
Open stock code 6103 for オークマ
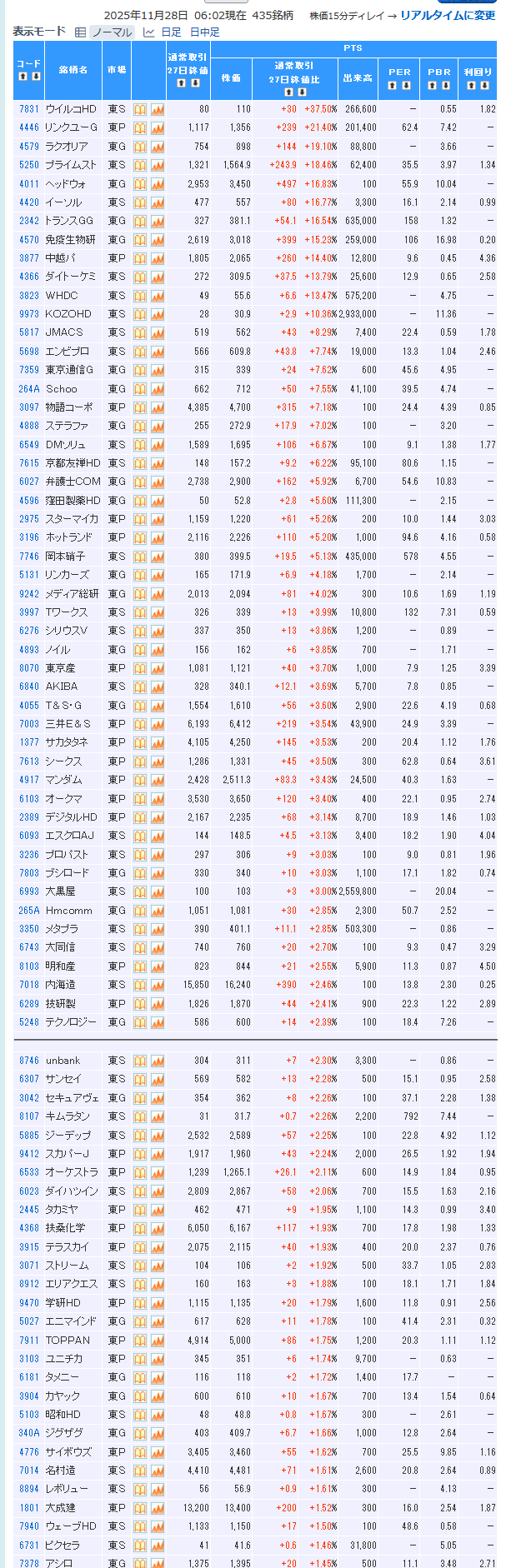coord(29,799)
